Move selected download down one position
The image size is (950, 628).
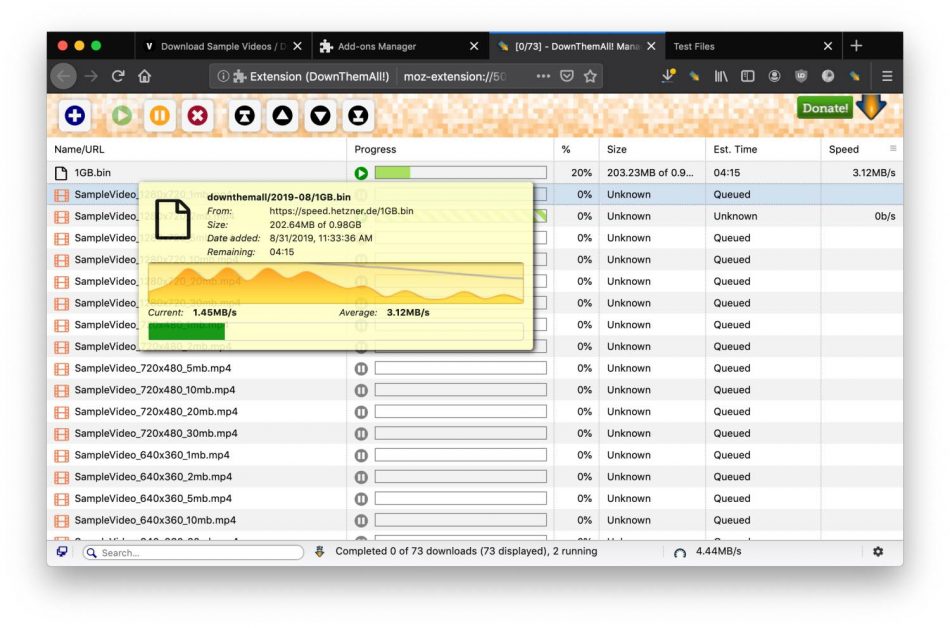point(321,116)
